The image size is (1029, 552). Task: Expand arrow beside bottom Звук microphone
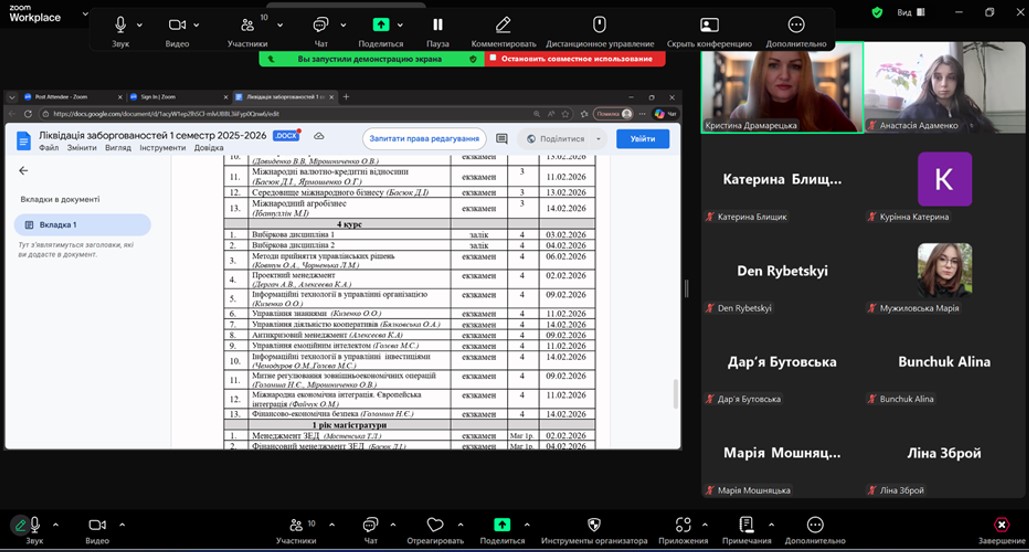point(56,524)
